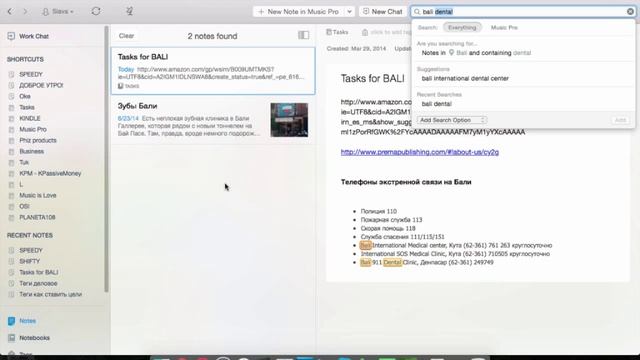640x360 pixels.
Task: Click the tag icon in note header
Action: tap(365, 32)
